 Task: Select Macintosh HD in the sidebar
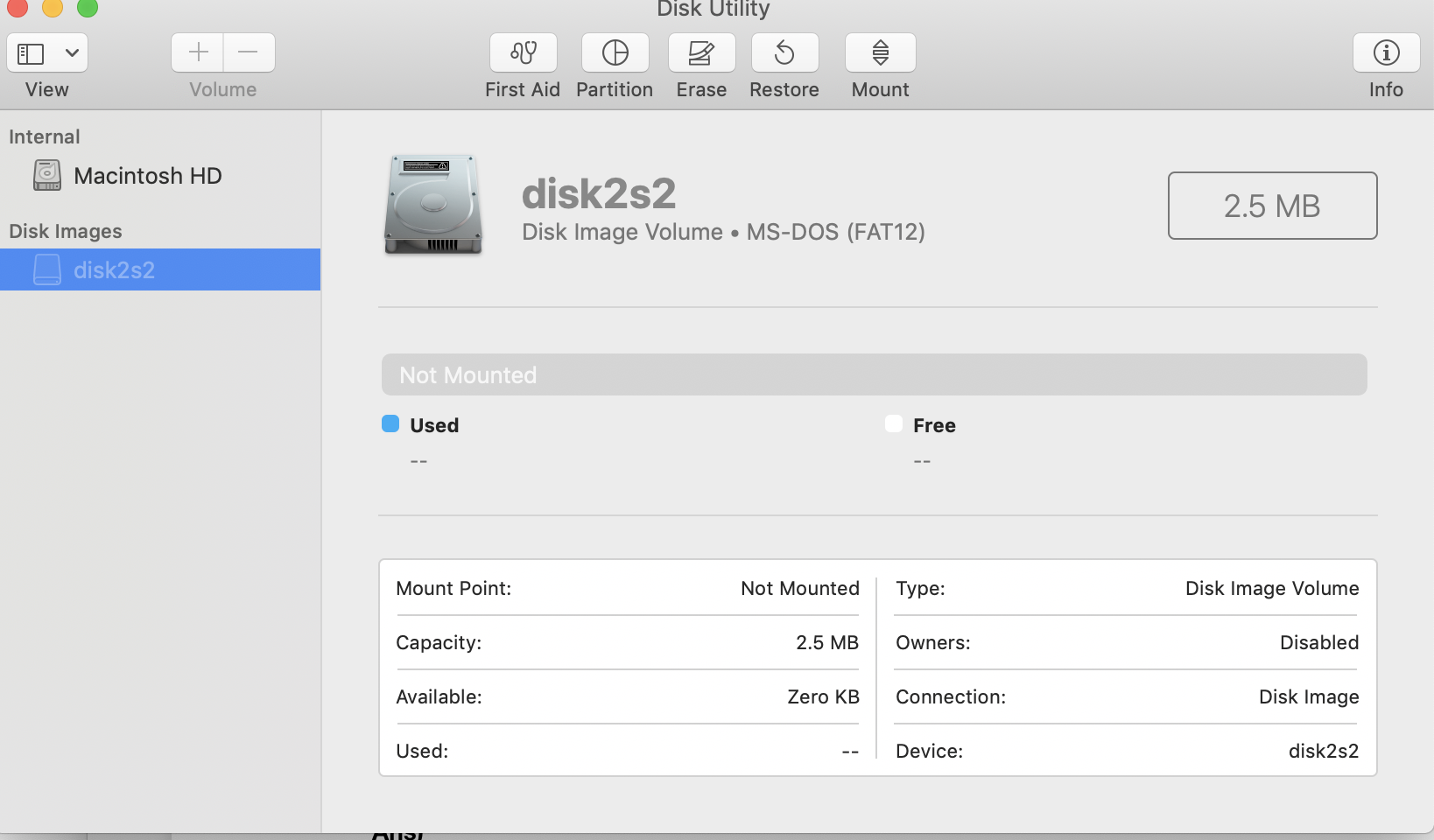(x=160, y=176)
